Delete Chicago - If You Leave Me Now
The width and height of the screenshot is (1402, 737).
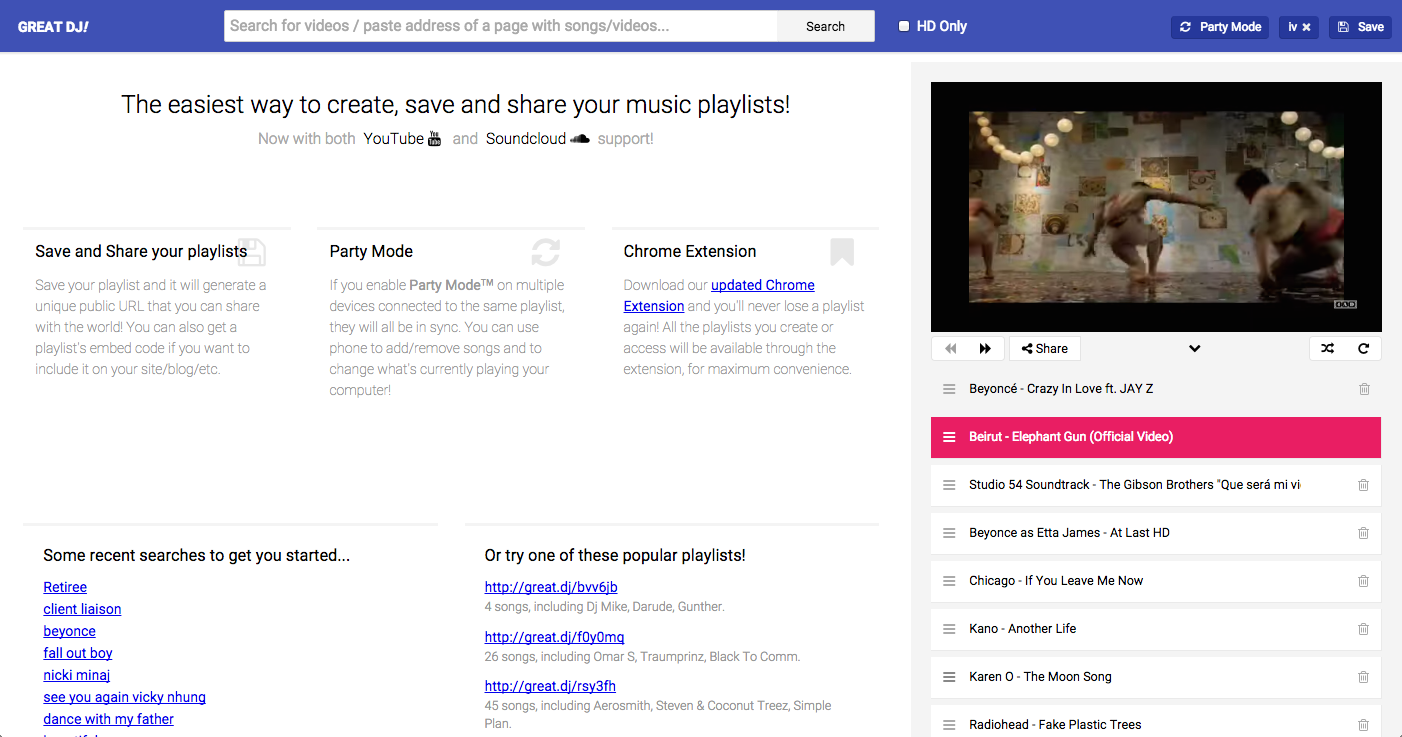1363,581
